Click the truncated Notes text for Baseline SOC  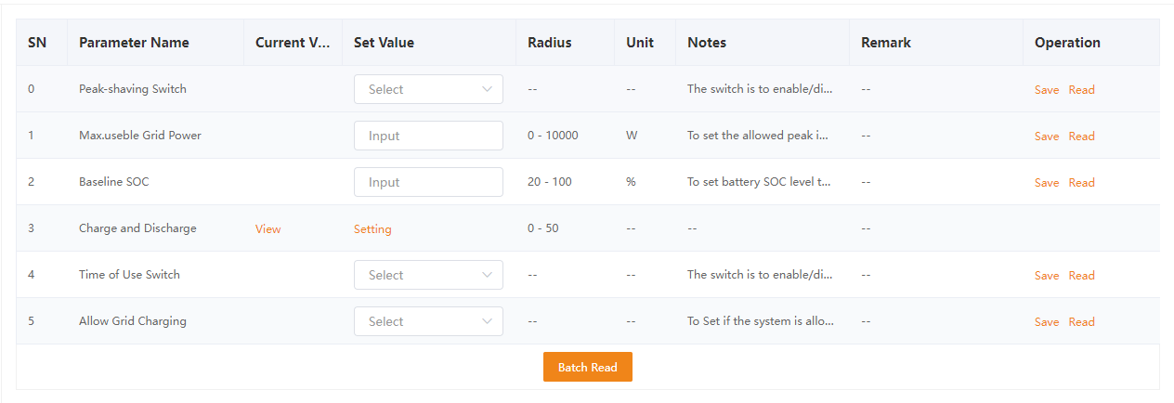click(759, 182)
